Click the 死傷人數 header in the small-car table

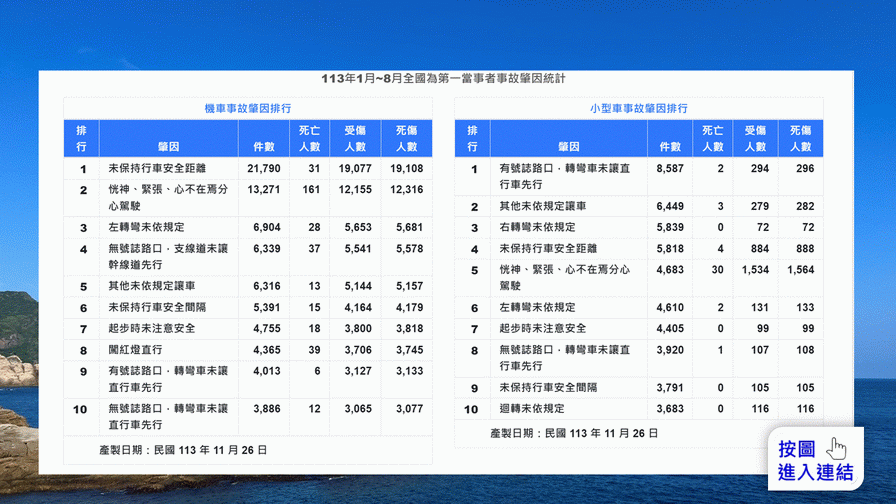[x=800, y=138]
